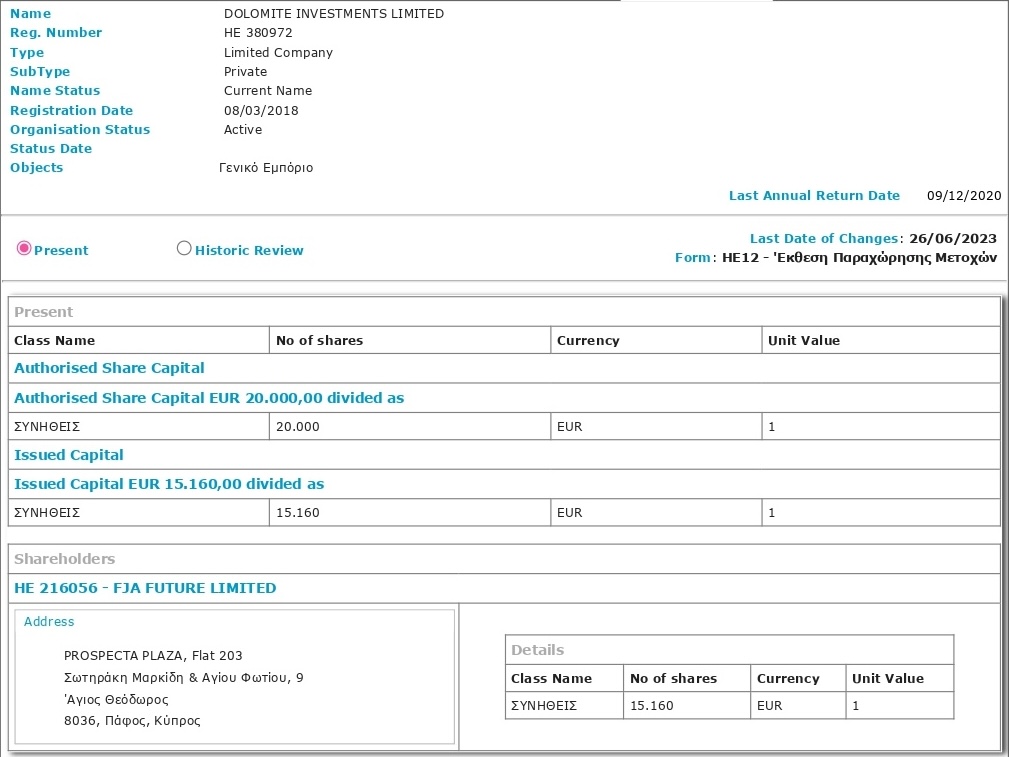
Task: Click 'Authorised Share Capital EUR 20.000,00 divided as'
Action: point(209,398)
